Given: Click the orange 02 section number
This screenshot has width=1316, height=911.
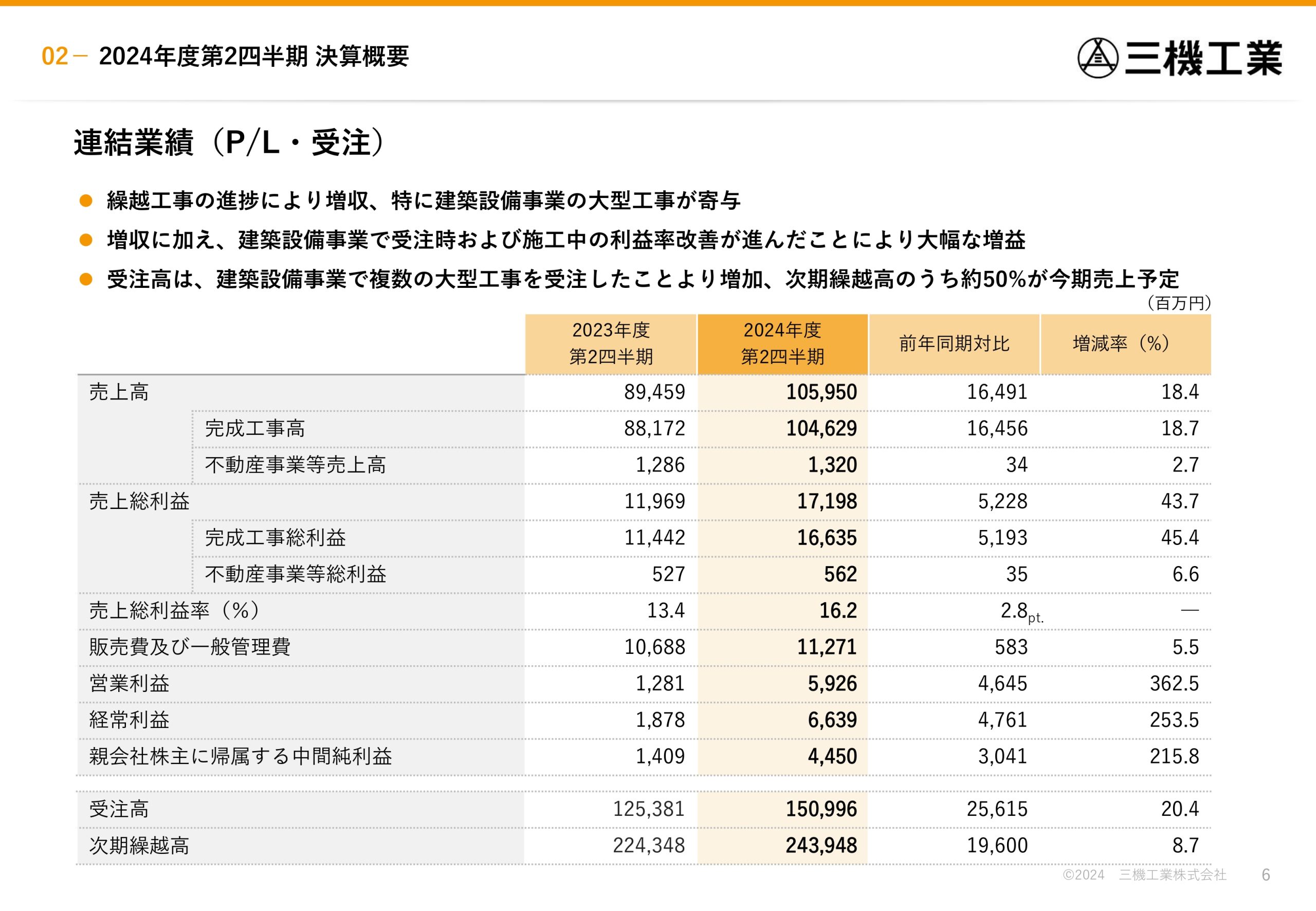Looking at the screenshot, I should pos(55,56).
